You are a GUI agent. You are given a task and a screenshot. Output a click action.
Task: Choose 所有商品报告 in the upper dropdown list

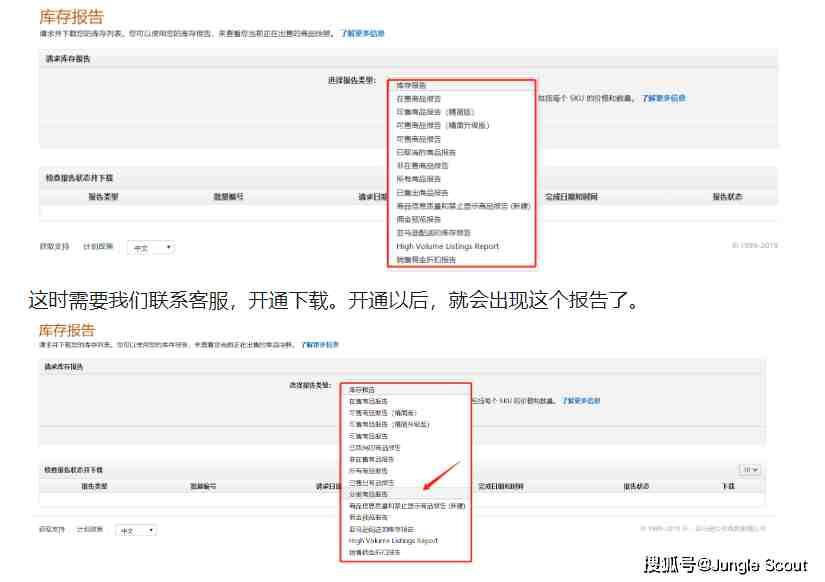418,179
